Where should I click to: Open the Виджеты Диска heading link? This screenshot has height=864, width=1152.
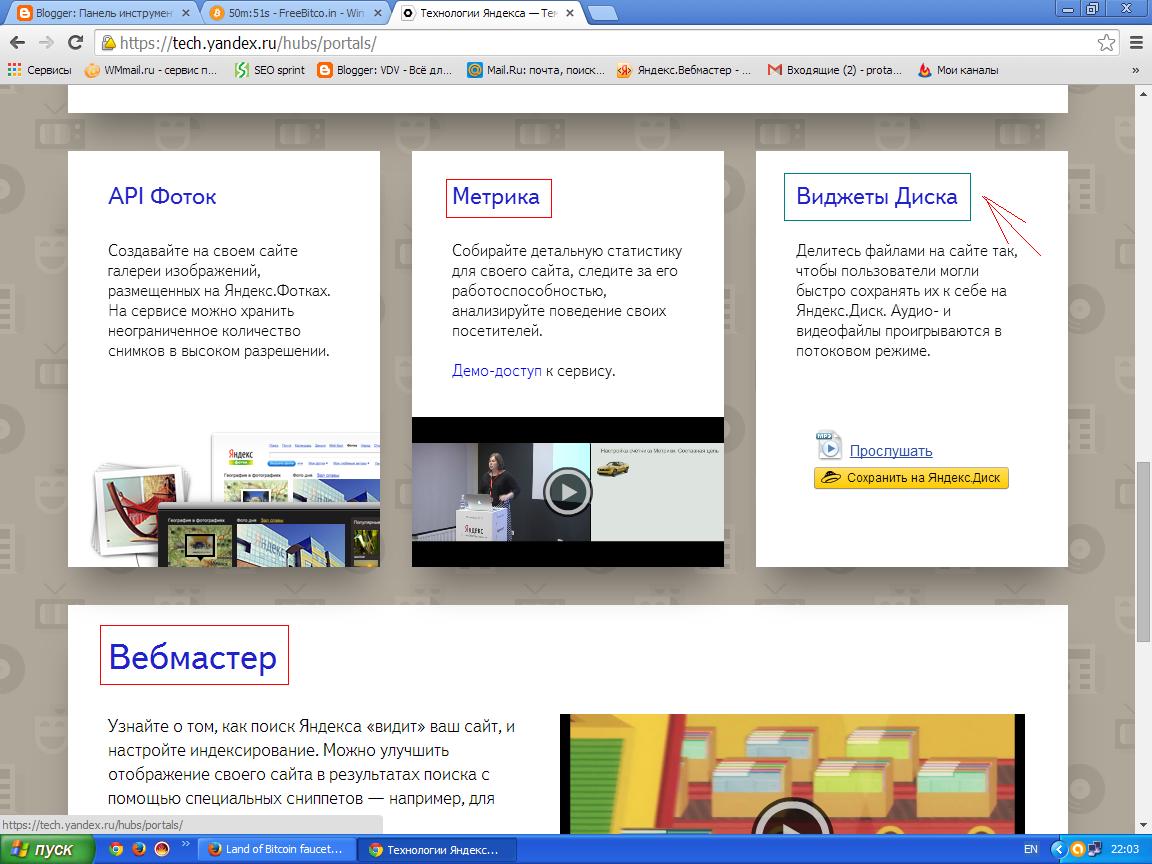(x=877, y=196)
